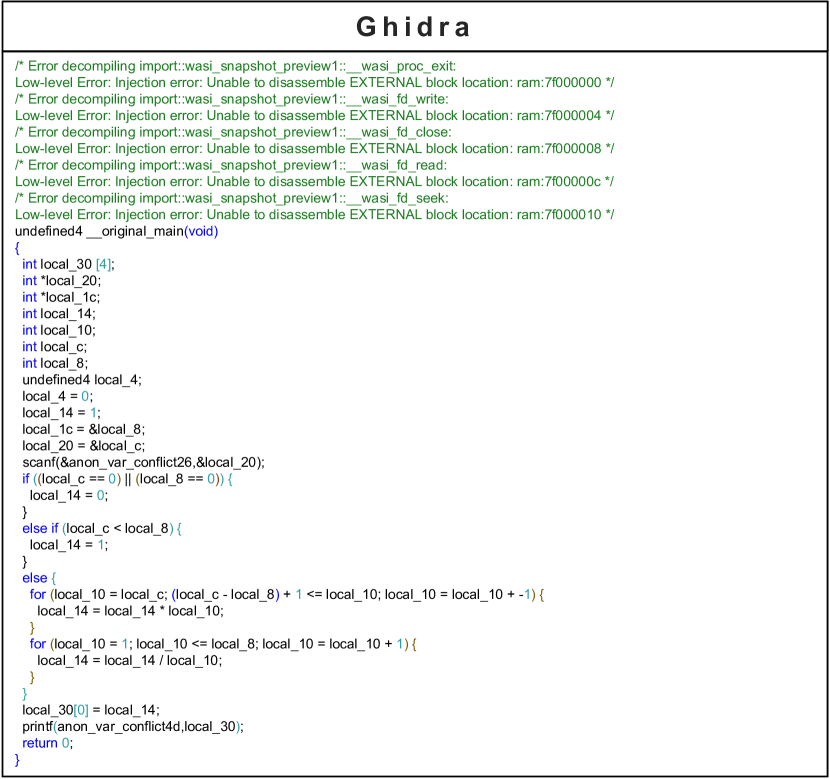
Task: Click the ram:7f000000 error location line
Action: tap(314, 83)
